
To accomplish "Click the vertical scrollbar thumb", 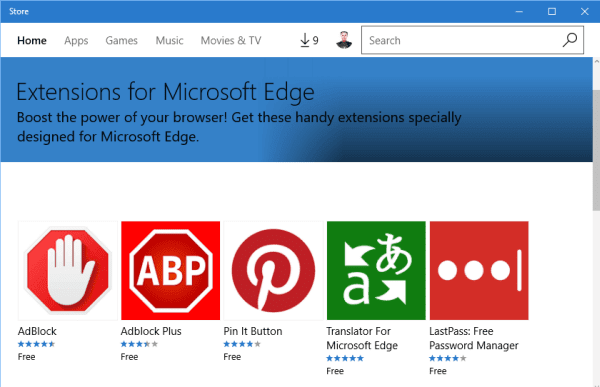I will pyautogui.click(x=596, y=150).
